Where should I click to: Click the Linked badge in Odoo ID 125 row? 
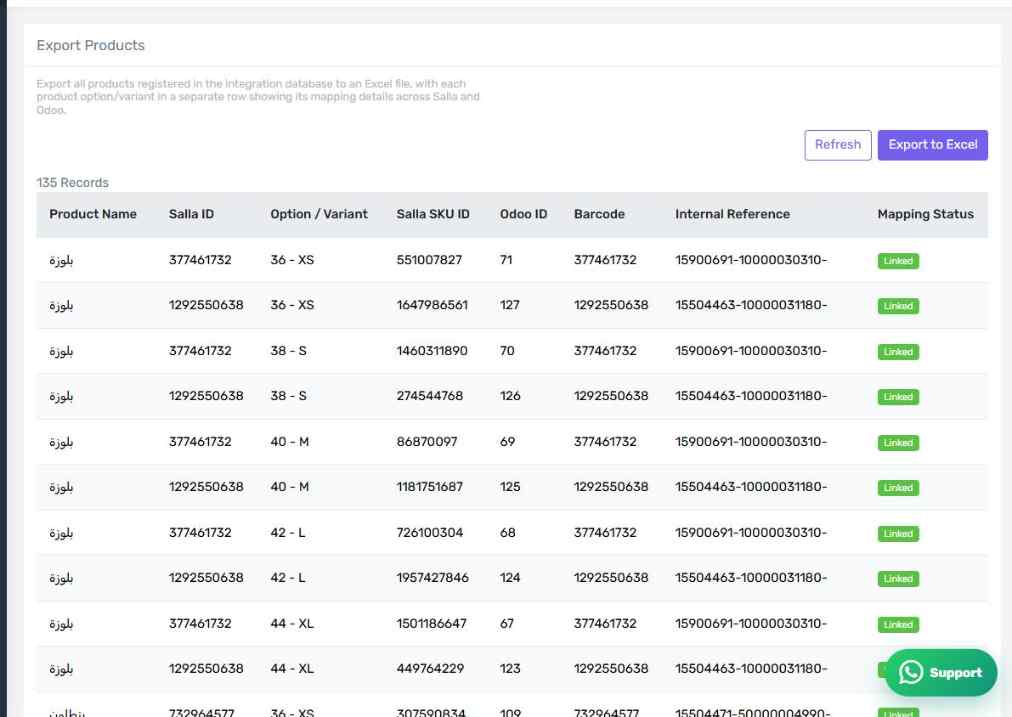pyautogui.click(x=898, y=488)
